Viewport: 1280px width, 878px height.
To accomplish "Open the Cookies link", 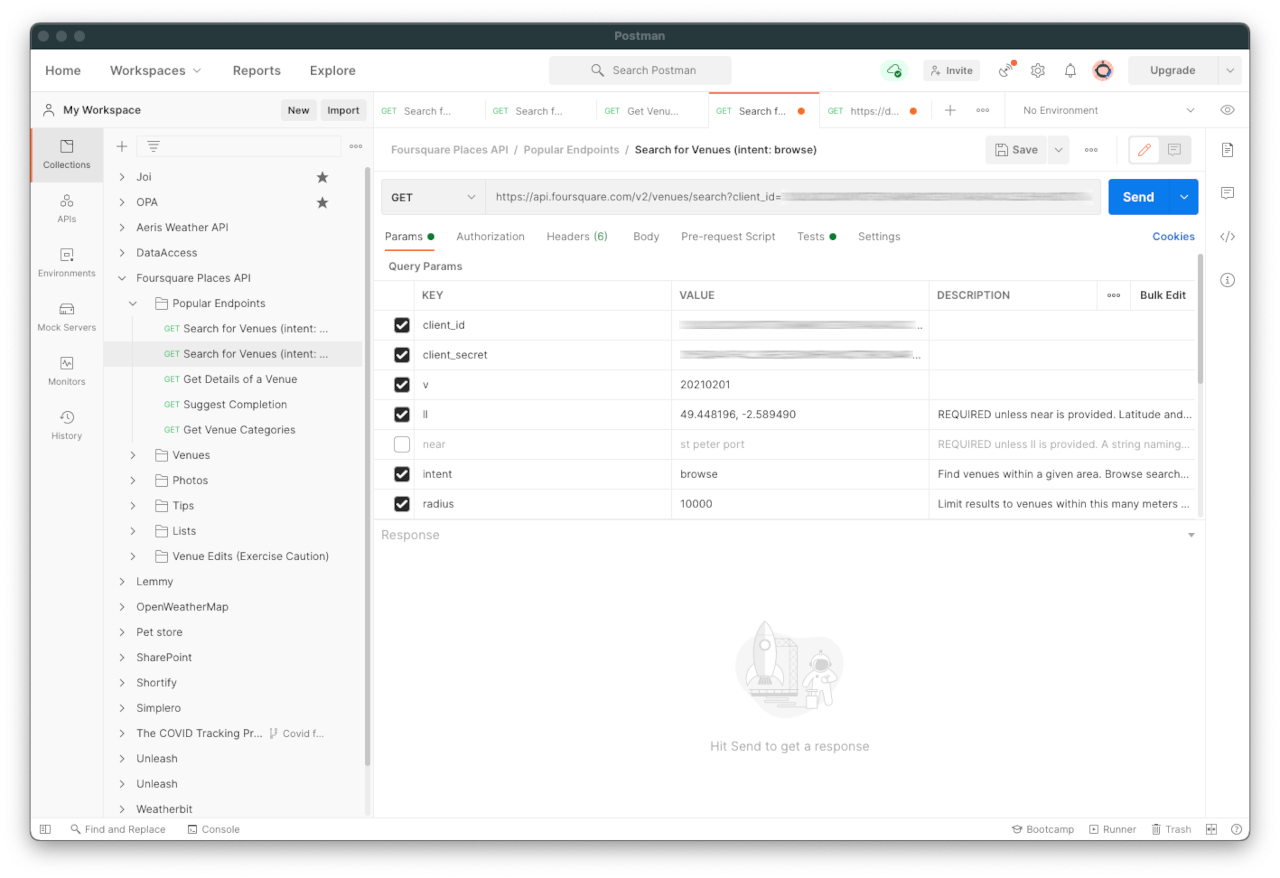I will coord(1173,237).
